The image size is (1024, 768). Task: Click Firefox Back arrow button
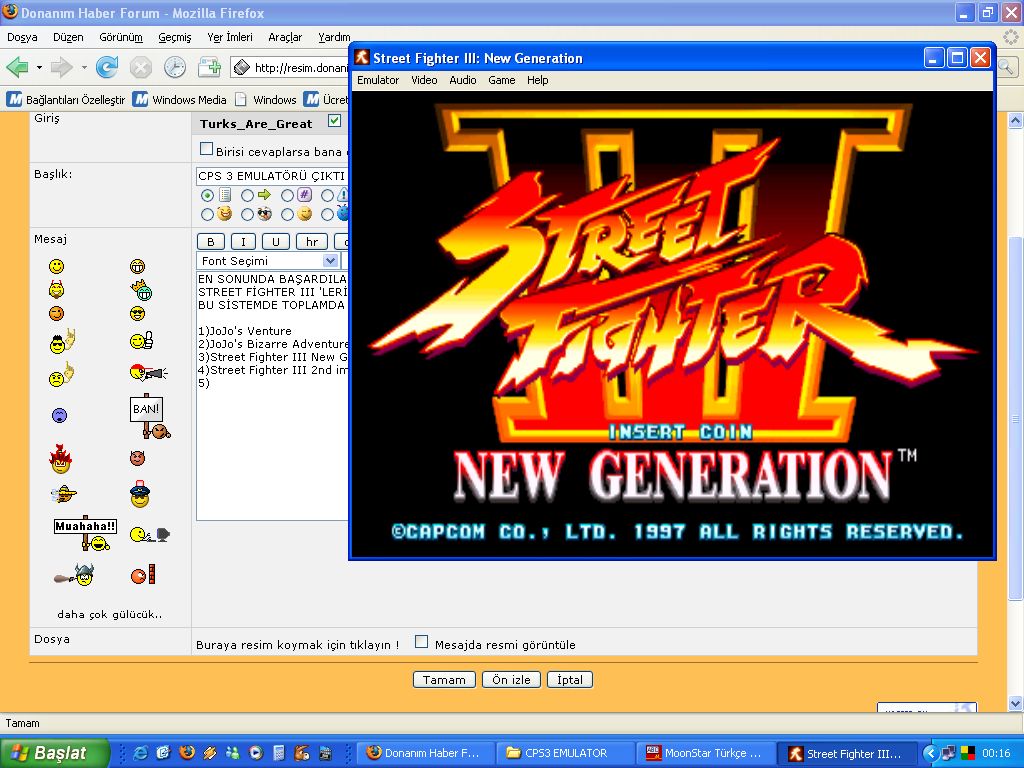pos(17,67)
